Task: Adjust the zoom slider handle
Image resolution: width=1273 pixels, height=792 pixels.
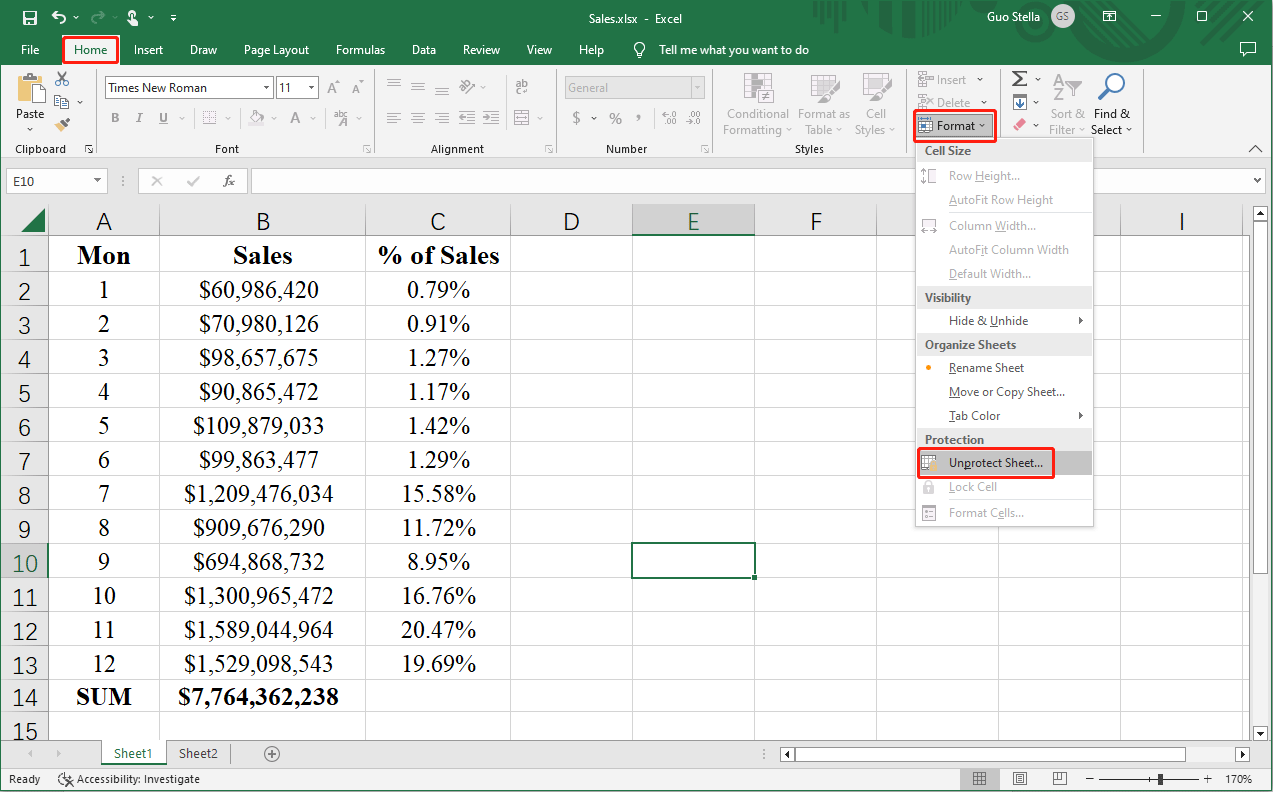Action: point(1160,779)
